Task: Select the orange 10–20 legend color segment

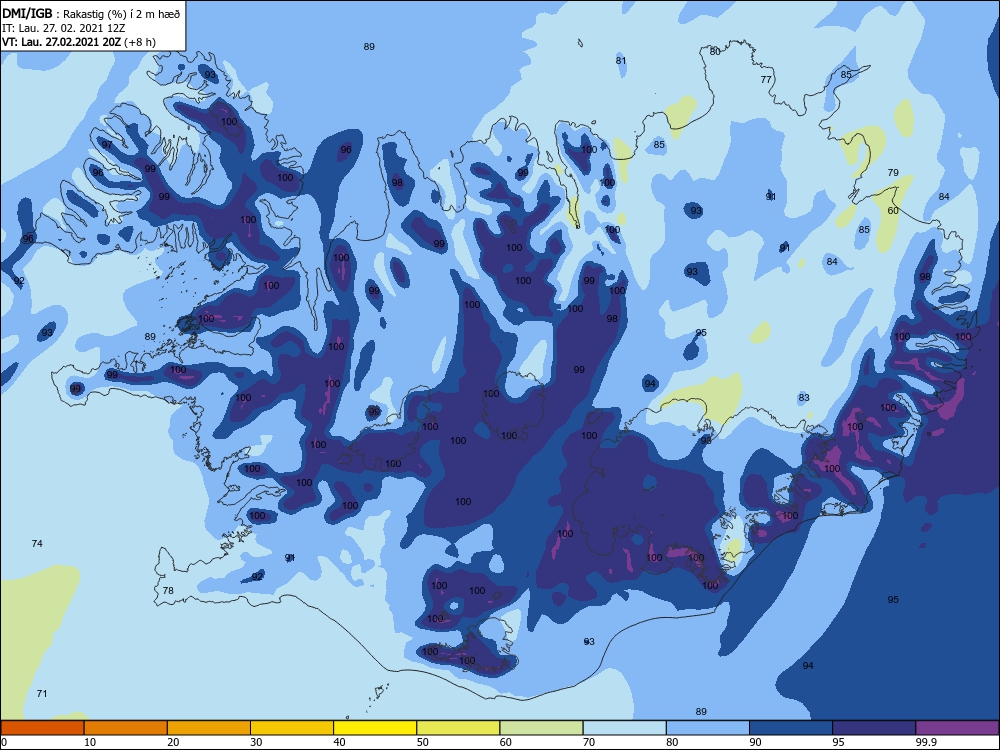Action: pos(126,728)
